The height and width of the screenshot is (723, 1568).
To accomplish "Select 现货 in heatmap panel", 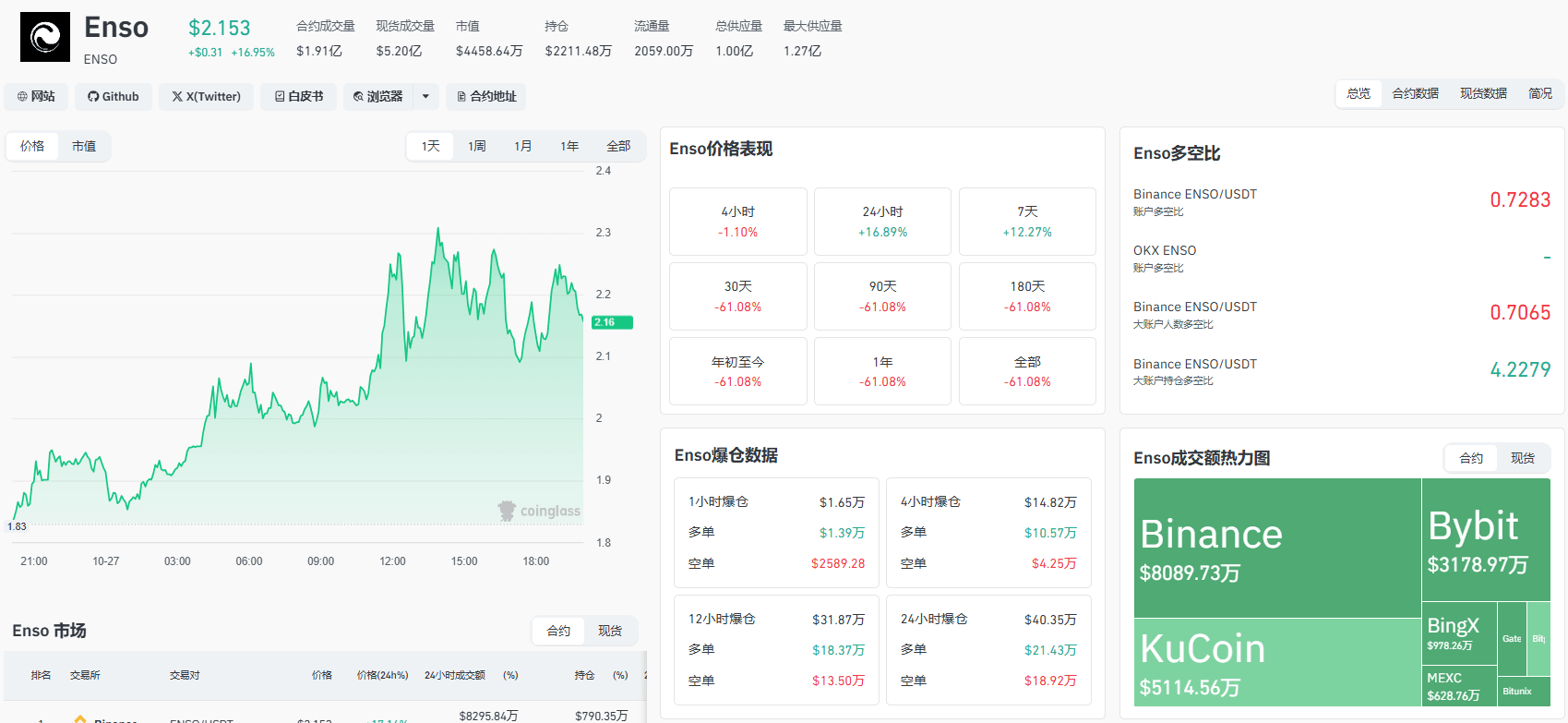I will pos(1523,458).
